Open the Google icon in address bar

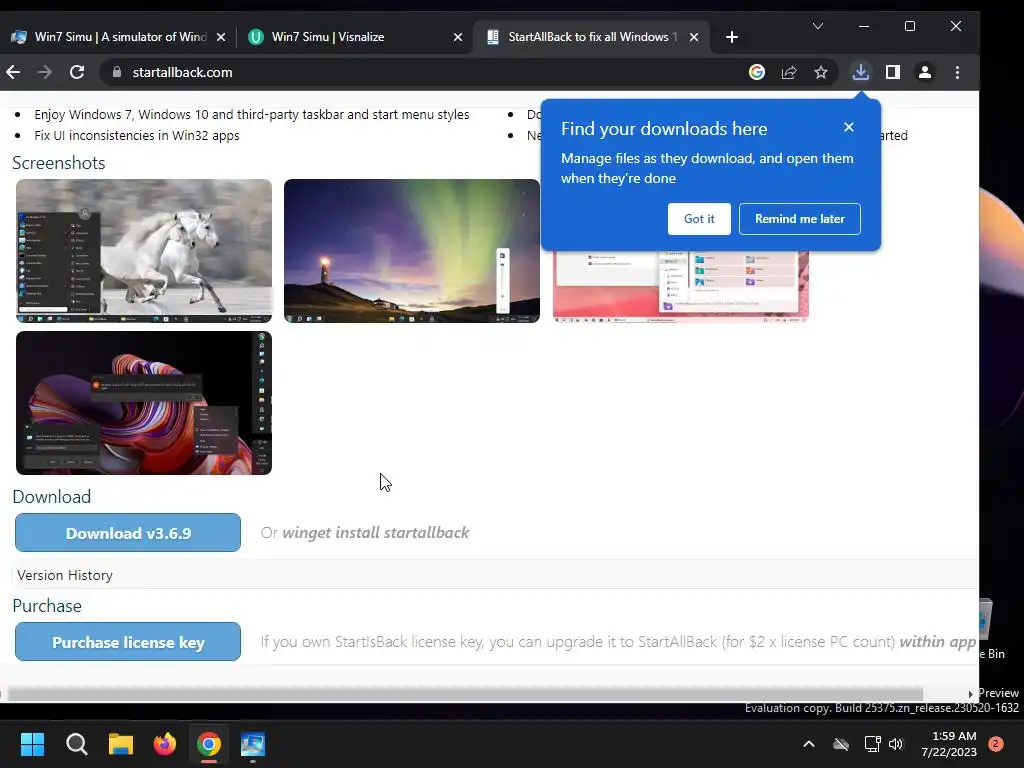tap(757, 72)
